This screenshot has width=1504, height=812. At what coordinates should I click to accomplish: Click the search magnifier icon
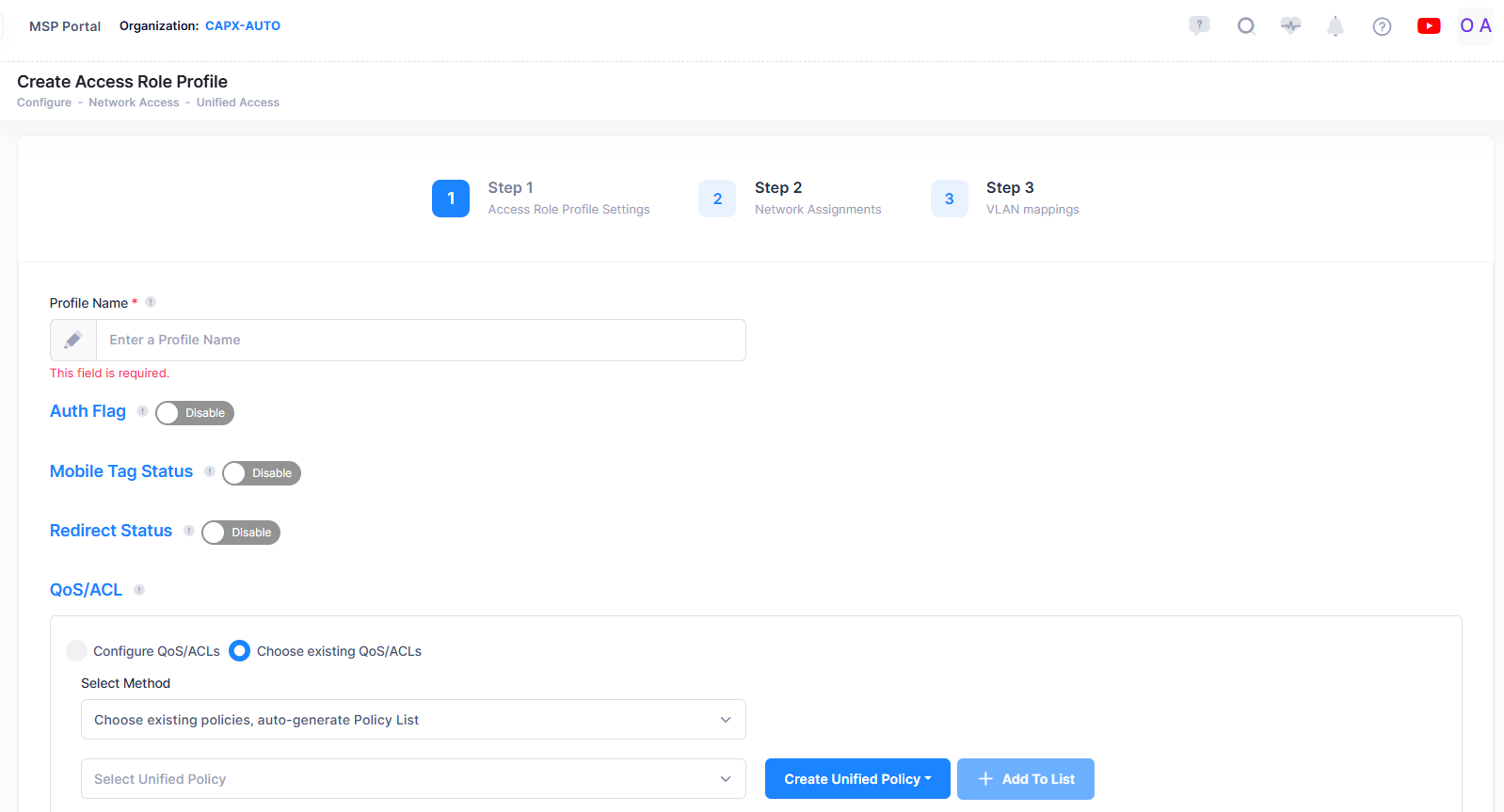pos(1246,25)
